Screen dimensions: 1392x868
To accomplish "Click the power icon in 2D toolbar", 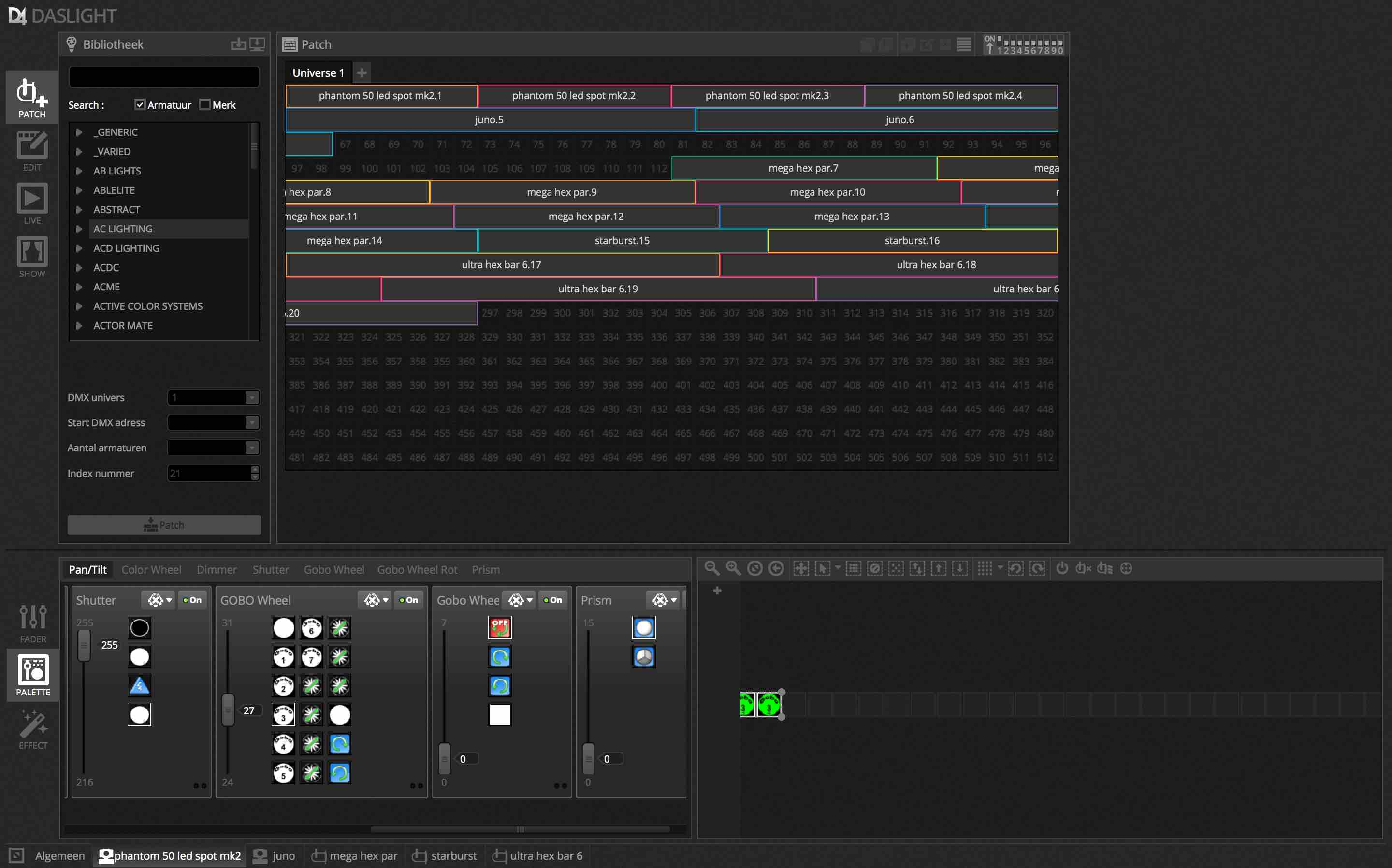I will pyautogui.click(x=1062, y=568).
